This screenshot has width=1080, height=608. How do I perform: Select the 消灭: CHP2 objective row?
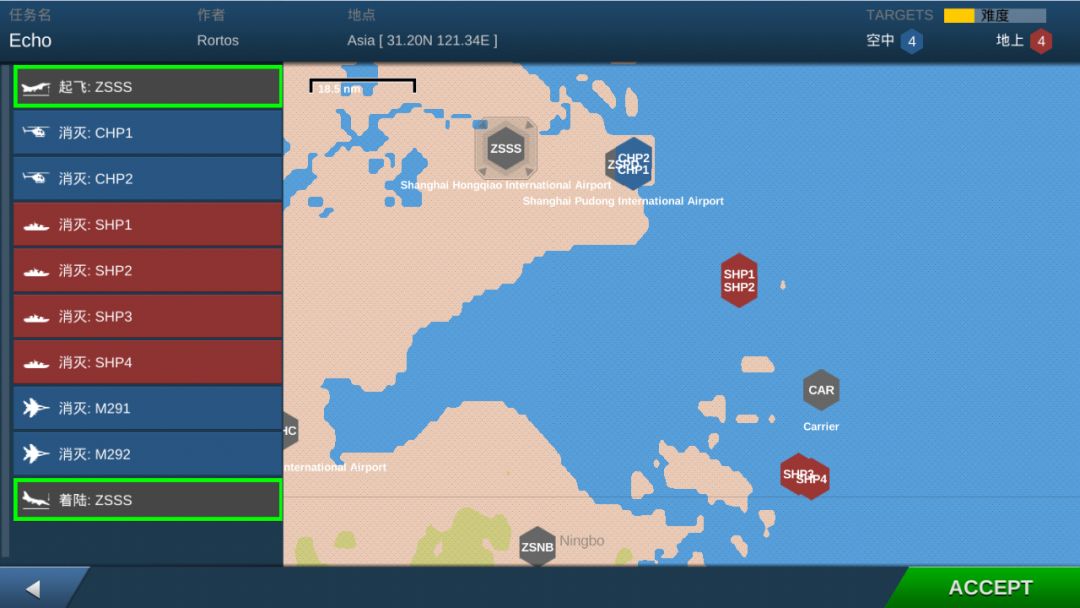(x=147, y=178)
